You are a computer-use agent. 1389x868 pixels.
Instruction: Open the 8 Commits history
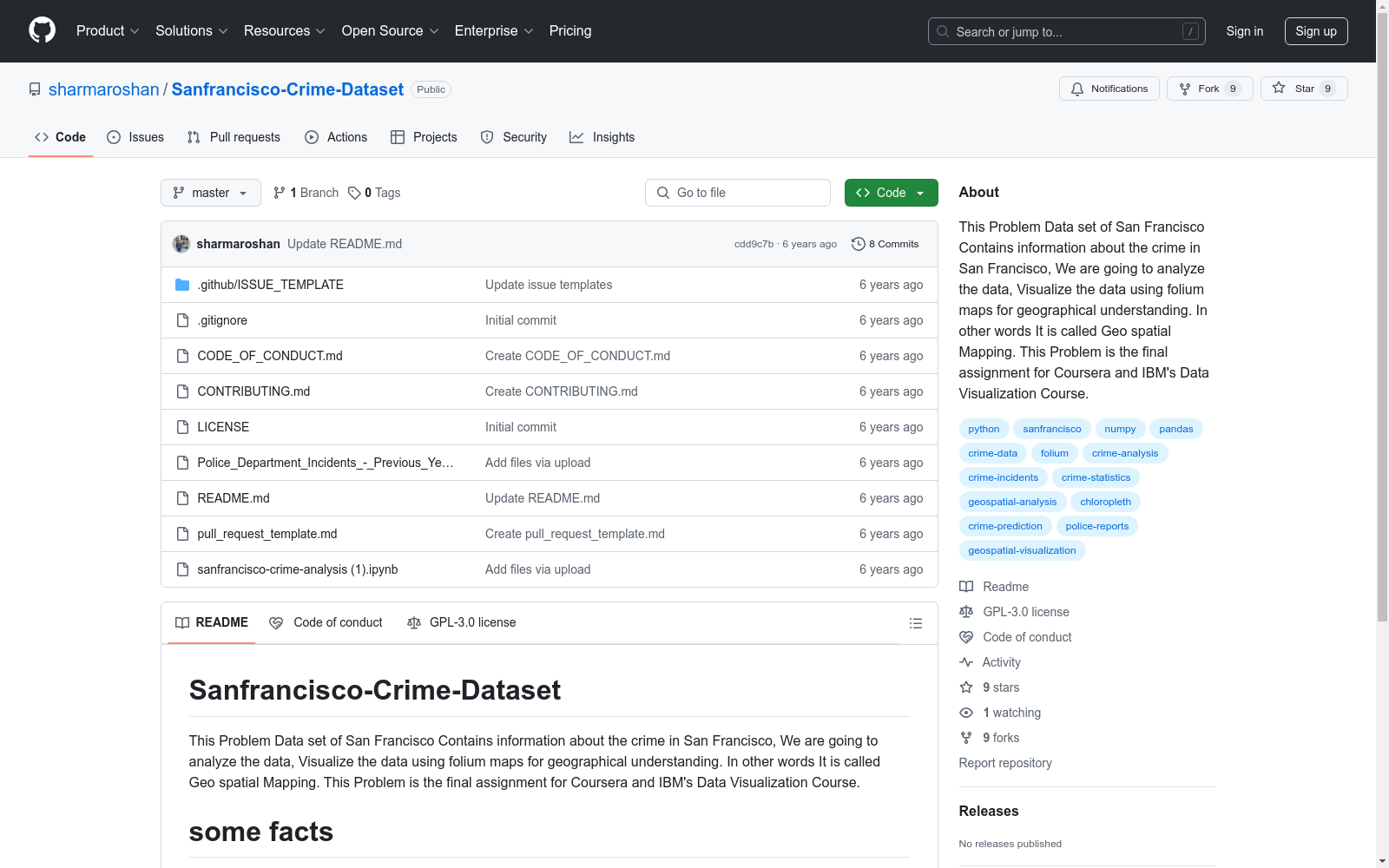tap(885, 244)
